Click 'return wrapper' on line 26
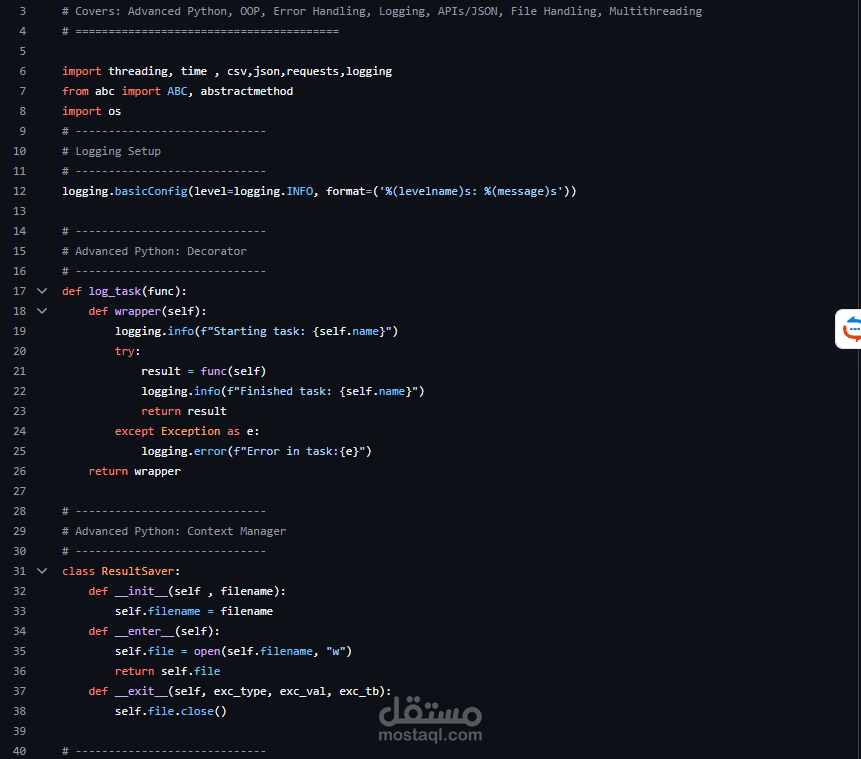This screenshot has height=759, width=861. point(135,471)
